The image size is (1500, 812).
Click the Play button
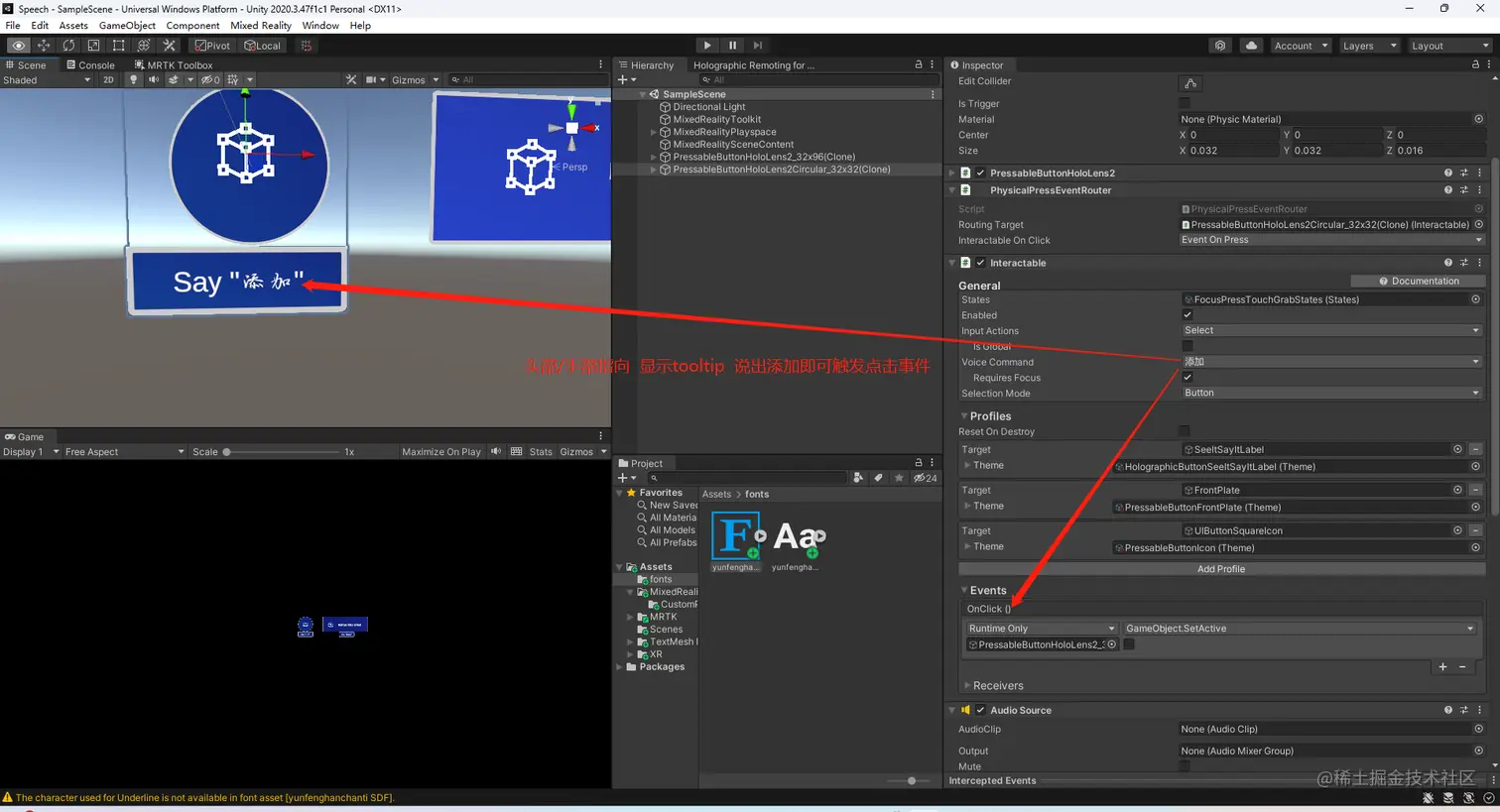point(706,46)
